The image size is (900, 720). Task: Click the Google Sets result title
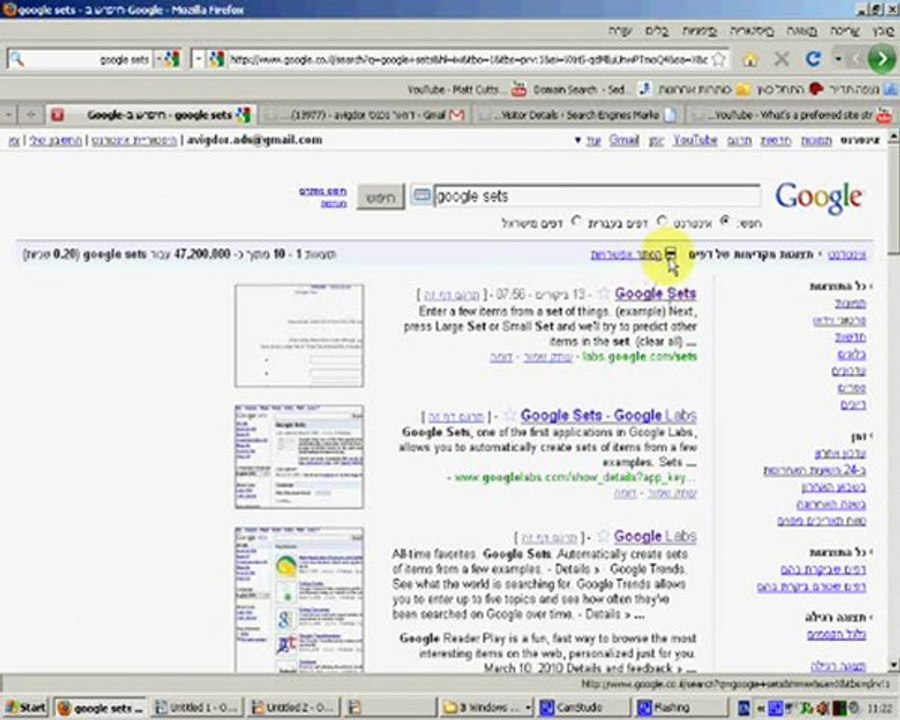(655, 293)
